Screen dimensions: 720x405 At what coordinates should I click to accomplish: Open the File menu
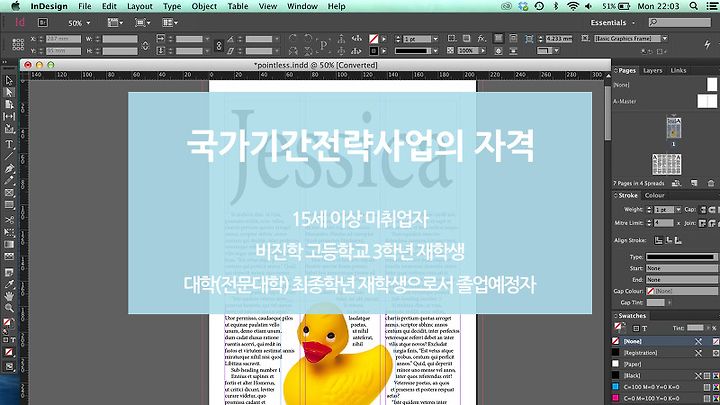click(x=84, y=6)
